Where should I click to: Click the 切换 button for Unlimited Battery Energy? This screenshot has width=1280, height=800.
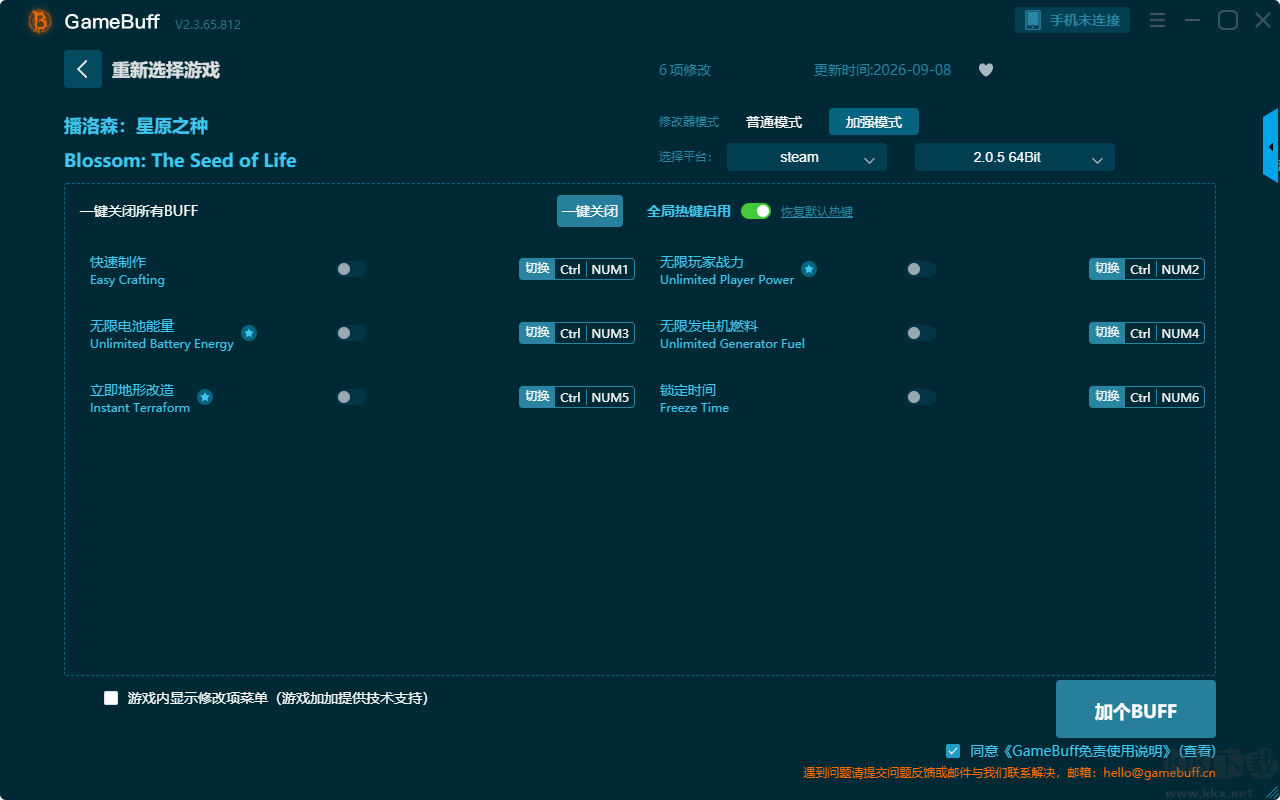click(537, 333)
